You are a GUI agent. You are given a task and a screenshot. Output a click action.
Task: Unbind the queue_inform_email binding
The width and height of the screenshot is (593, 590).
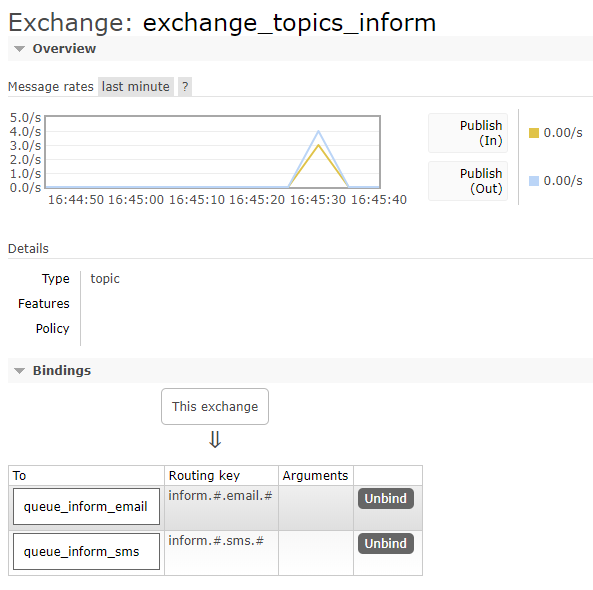(x=386, y=498)
